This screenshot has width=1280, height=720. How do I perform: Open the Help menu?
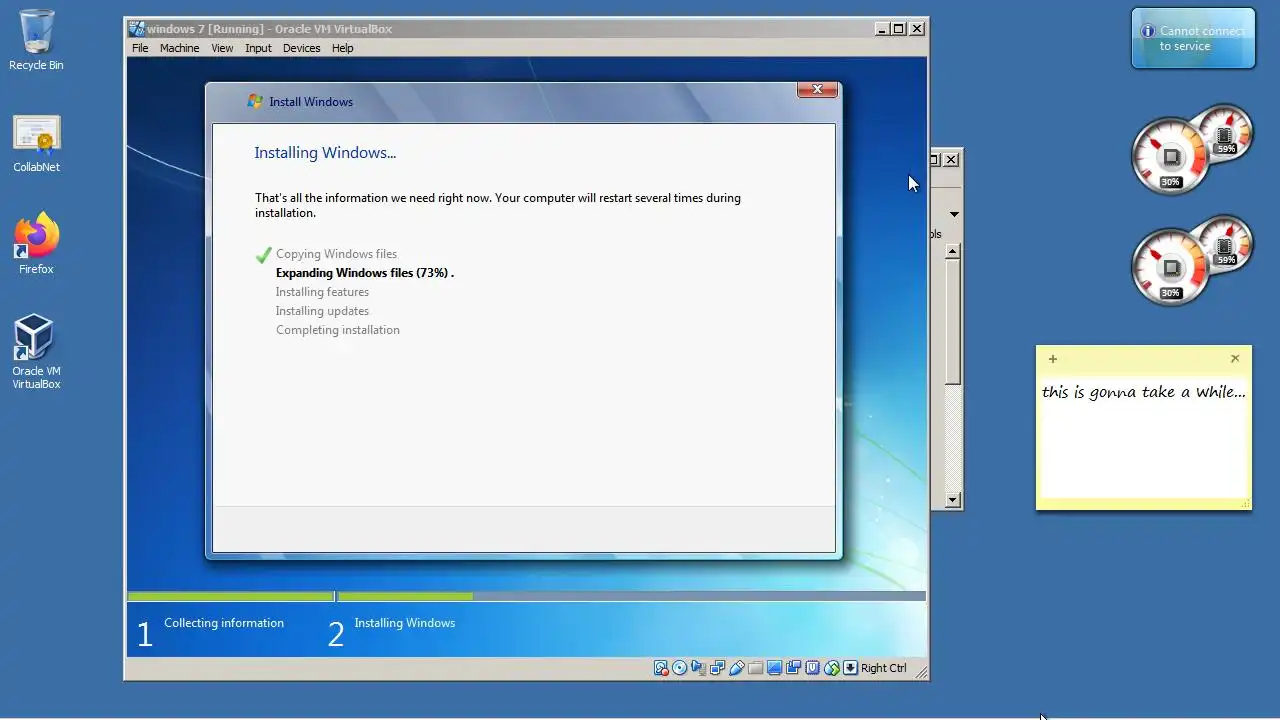click(342, 48)
